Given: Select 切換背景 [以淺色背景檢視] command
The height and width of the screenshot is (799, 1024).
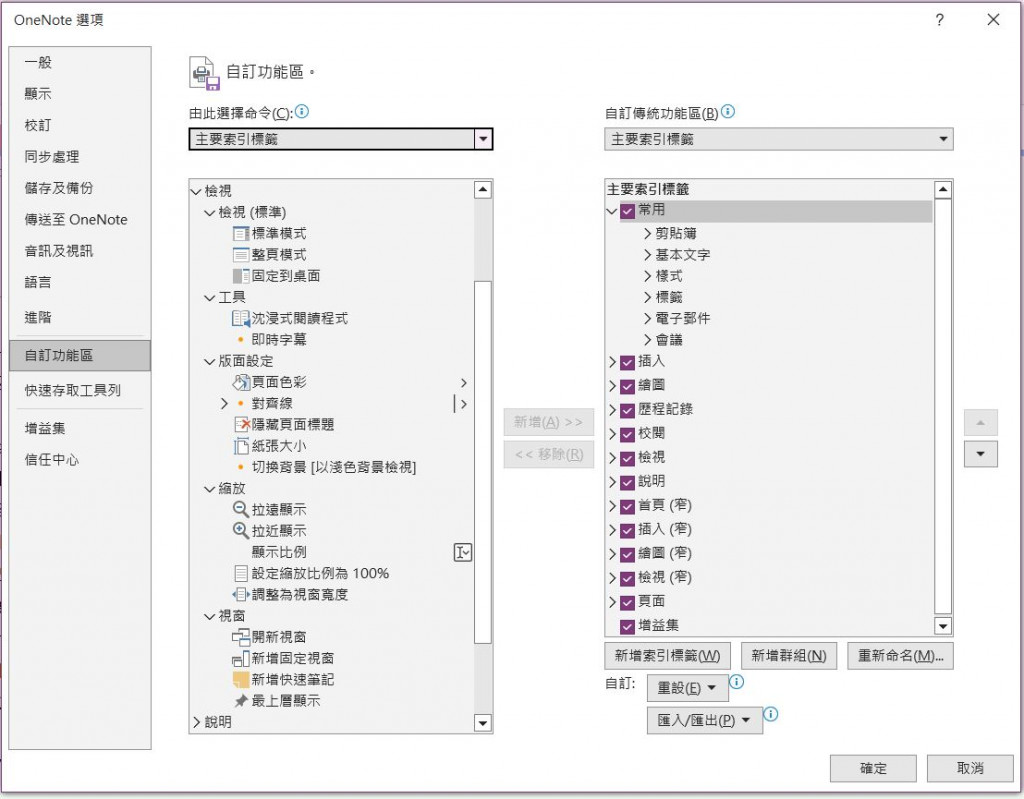Looking at the screenshot, I should (x=333, y=467).
